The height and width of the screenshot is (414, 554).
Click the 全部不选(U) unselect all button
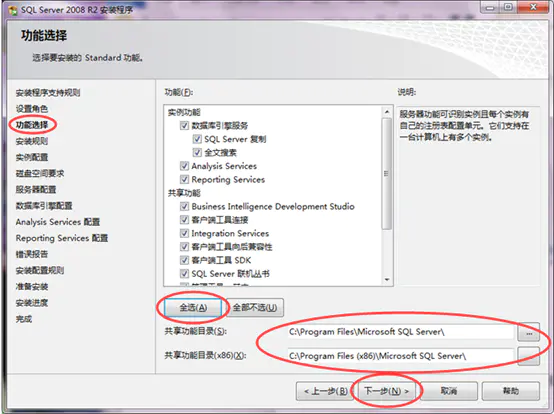click(x=255, y=307)
